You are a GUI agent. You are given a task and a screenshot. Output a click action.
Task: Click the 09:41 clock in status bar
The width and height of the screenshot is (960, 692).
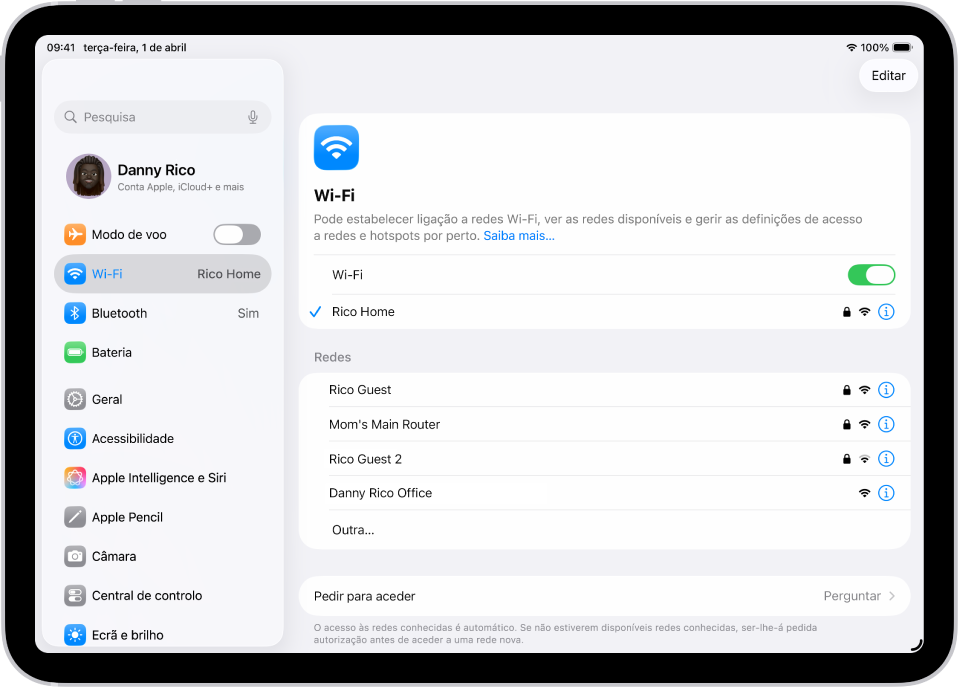click(61, 48)
